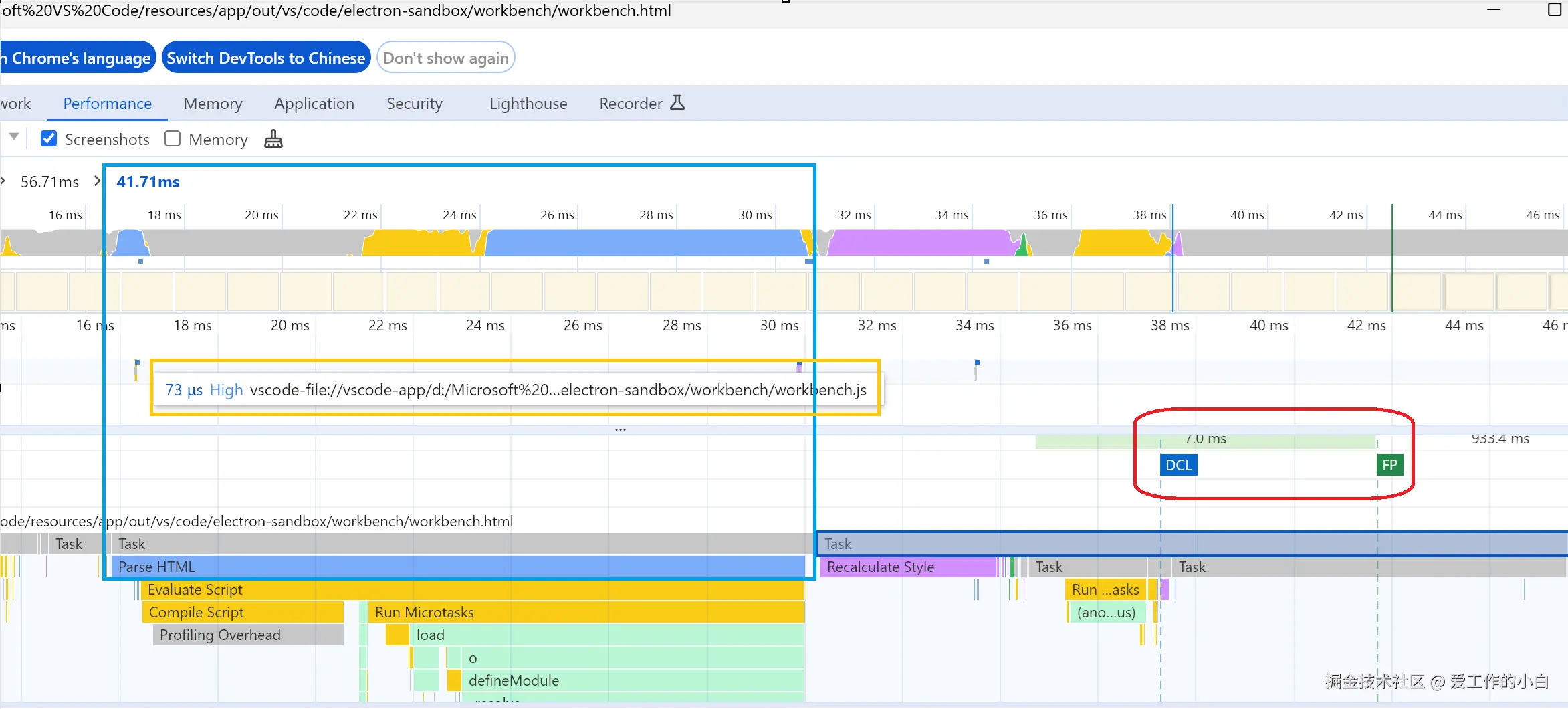Viewport: 1568px width, 709px height.
Task: Open the Application tab
Action: point(314,104)
